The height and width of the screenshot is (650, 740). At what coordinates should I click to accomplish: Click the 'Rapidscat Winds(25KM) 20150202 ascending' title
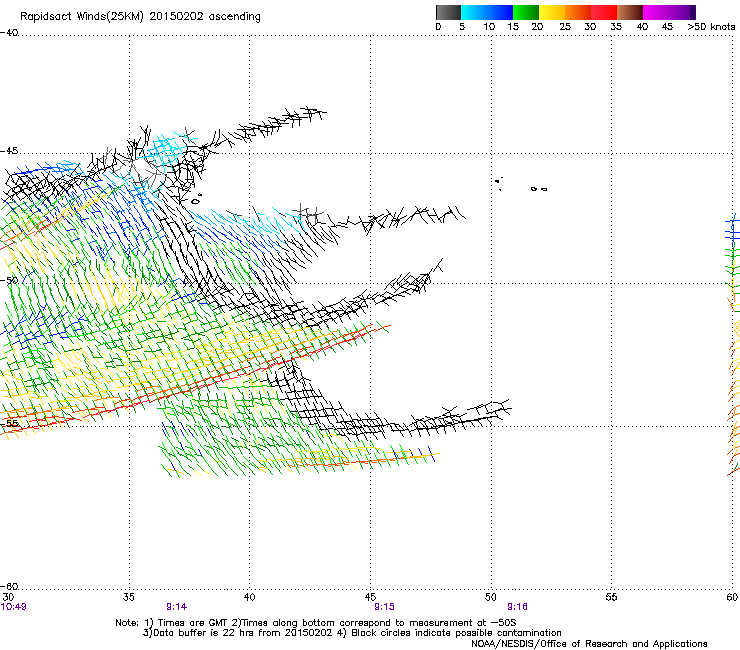click(140, 17)
